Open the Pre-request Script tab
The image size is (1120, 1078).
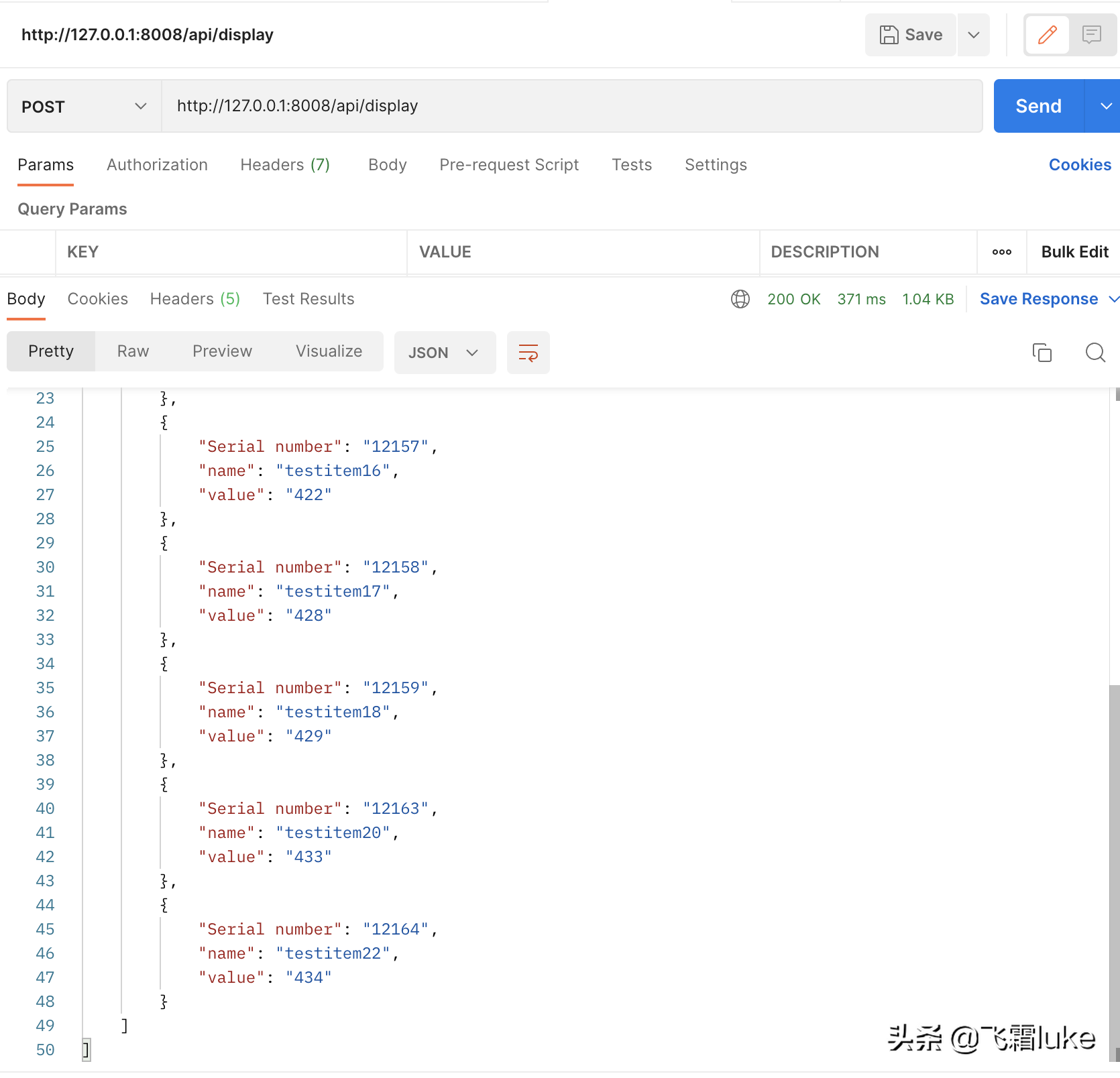tap(509, 165)
